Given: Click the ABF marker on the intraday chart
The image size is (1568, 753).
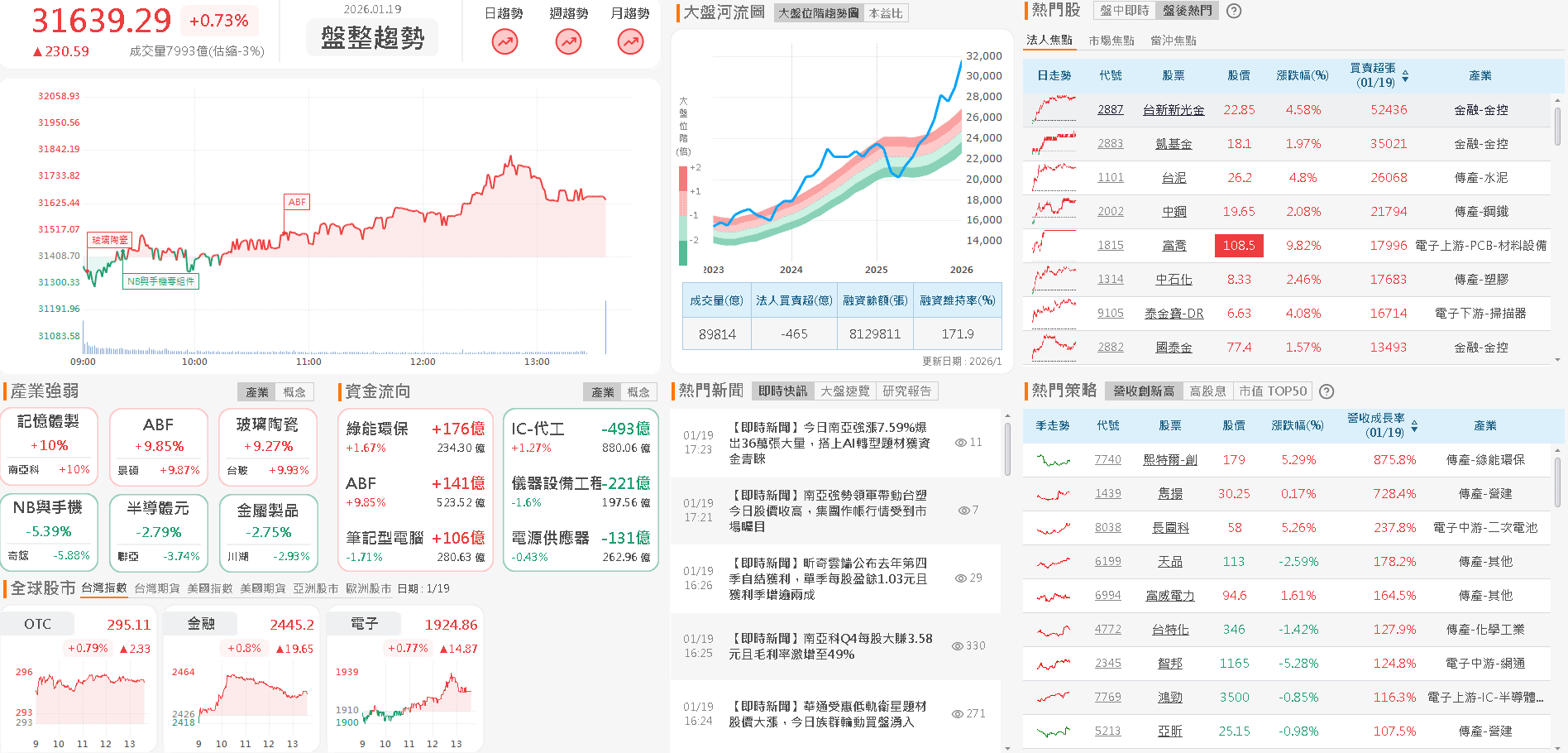Looking at the screenshot, I should [296, 201].
